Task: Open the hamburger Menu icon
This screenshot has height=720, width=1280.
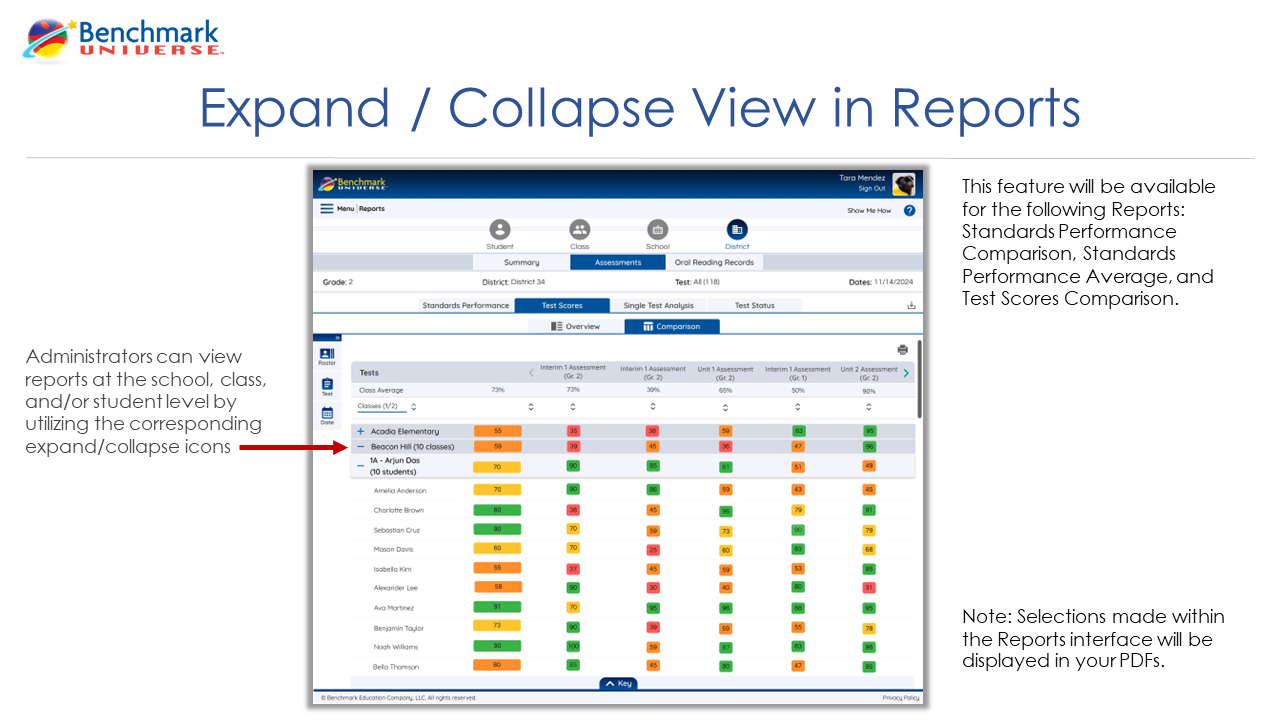Action: pos(326,209)
